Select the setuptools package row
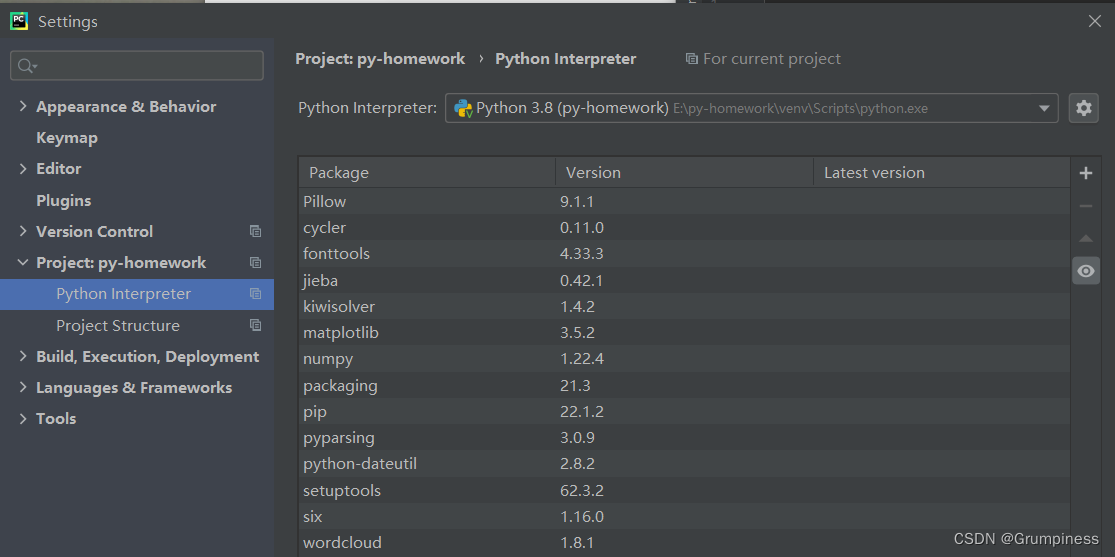Viewport: 1115px width, 557px height. click(684, 491)
